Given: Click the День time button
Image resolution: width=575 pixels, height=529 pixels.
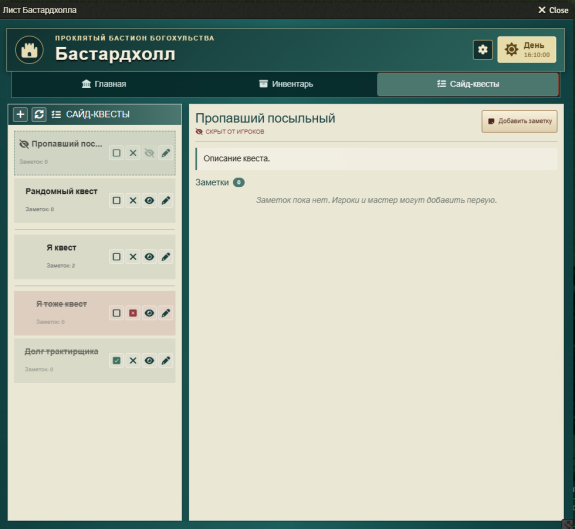Looking at the screenshot, I should (x=527, y=49).
